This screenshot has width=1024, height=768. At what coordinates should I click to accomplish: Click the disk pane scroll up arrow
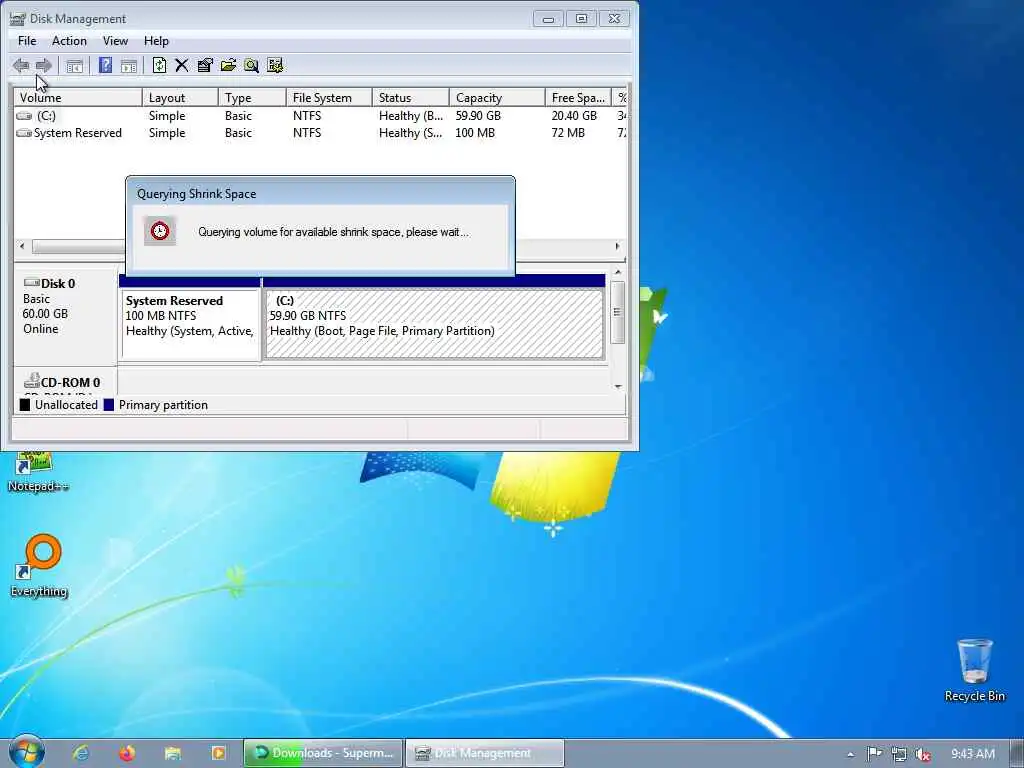pos(618,272)
